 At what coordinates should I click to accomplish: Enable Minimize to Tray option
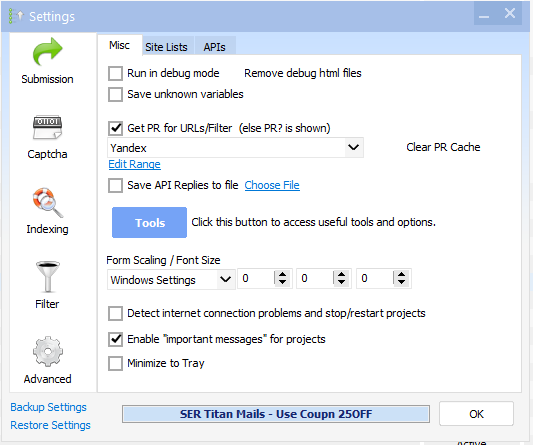tap(115, 363)
